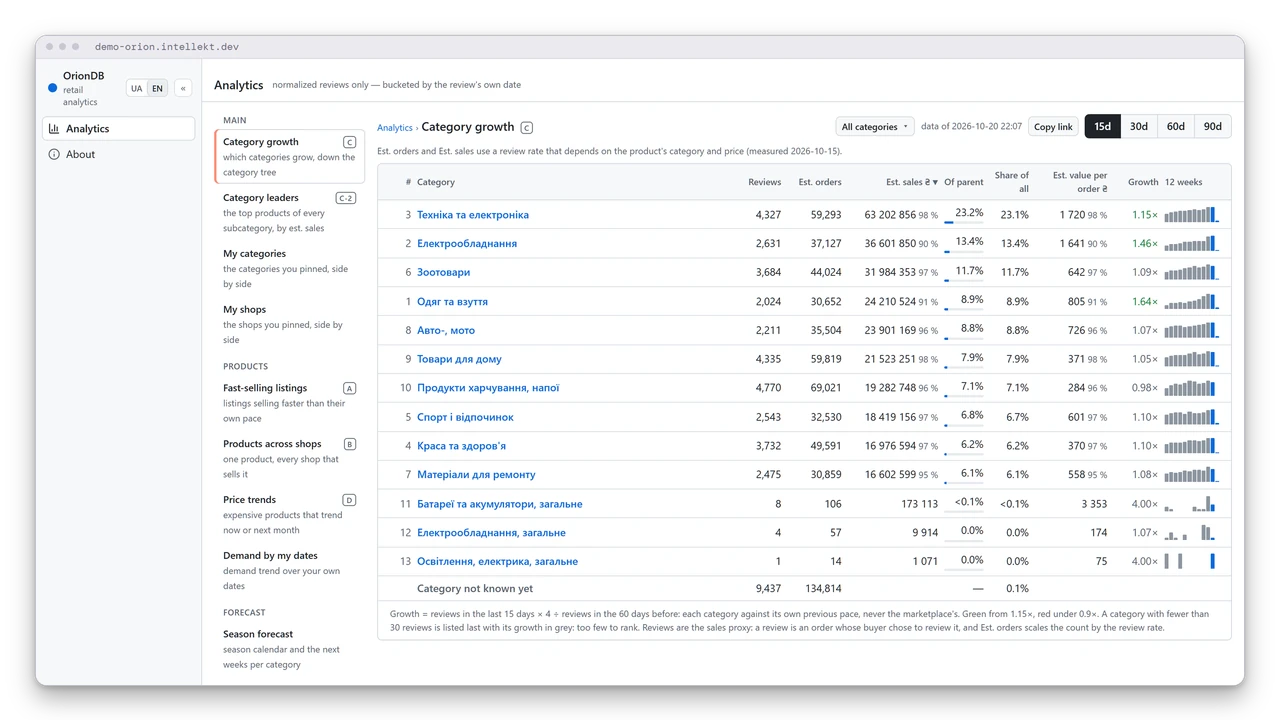Sort by the Share of all column header
The height and width of the screenshot is (720, 1280).
point(1012,182)
